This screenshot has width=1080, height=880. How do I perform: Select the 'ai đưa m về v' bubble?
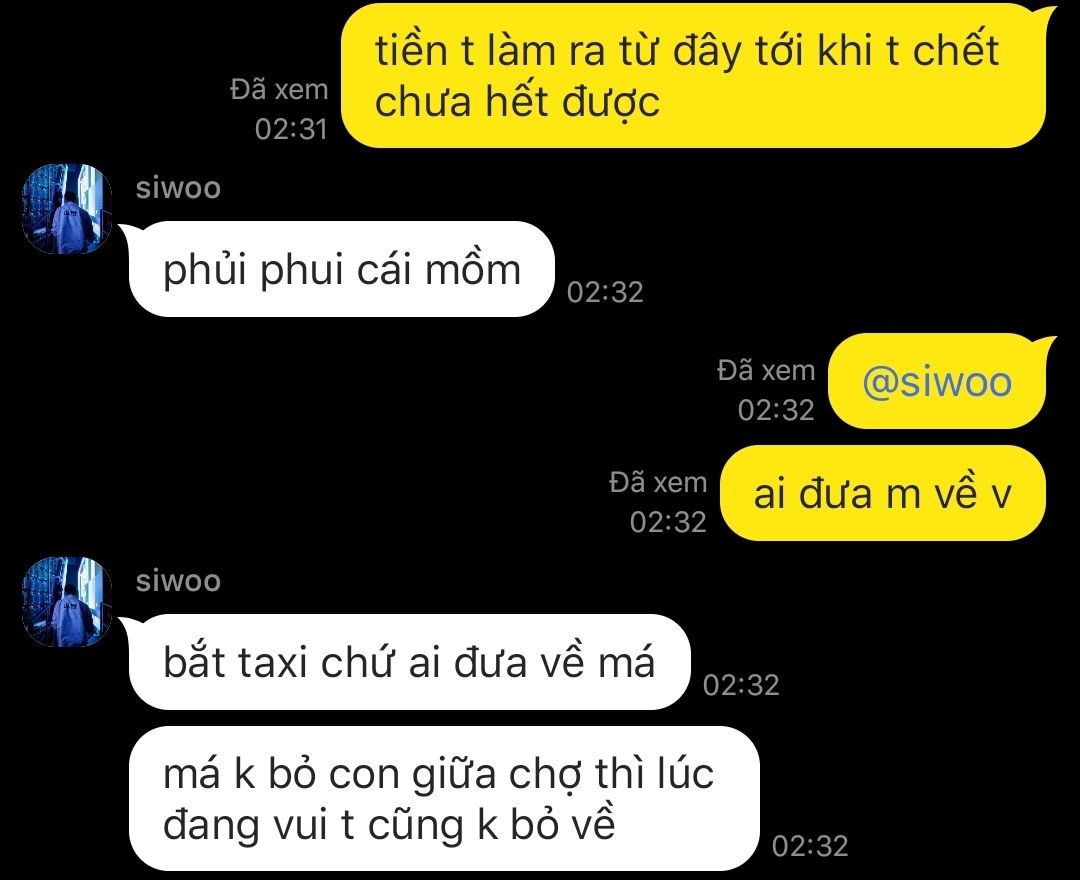(x=883, y=493)
